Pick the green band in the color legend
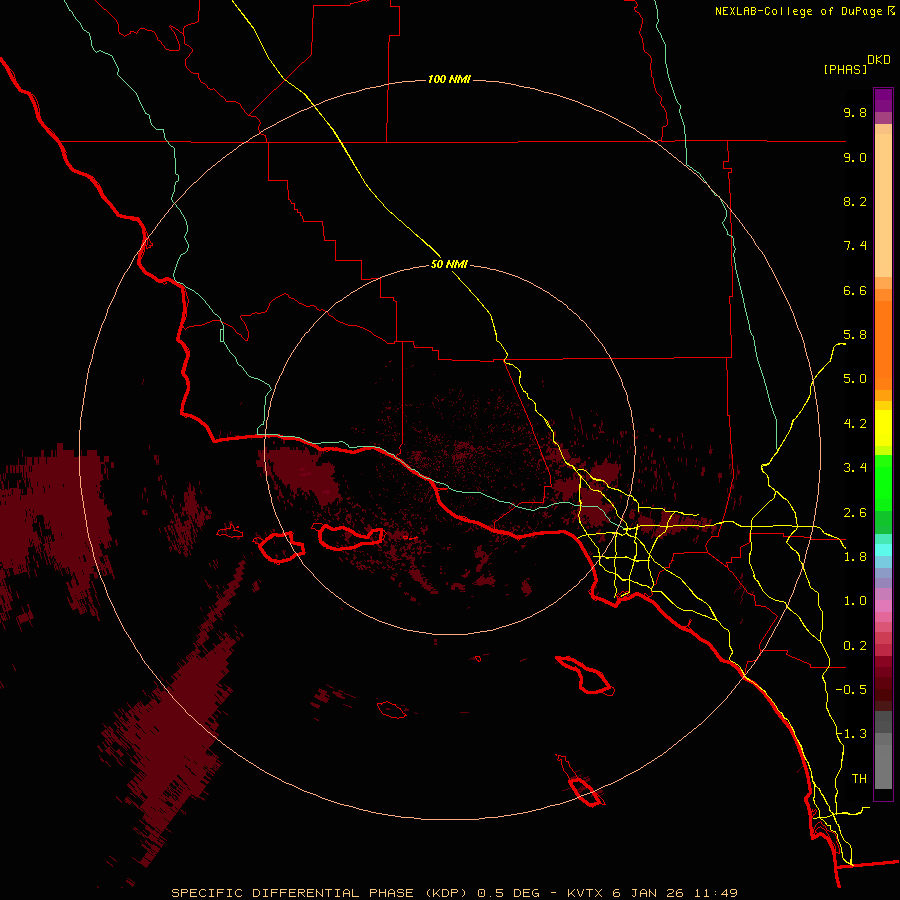Viewport: 900px width, 900px height. coord(883,483)
